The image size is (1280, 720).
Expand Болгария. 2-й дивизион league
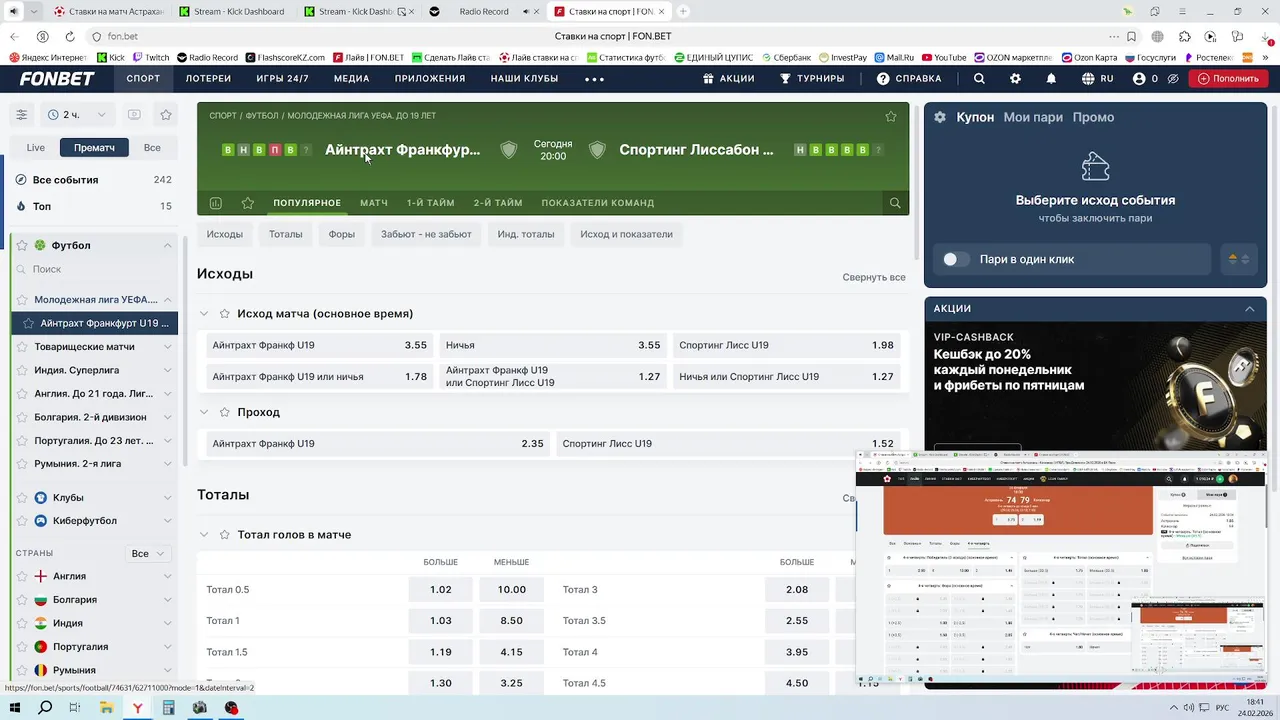pos(167,417)
